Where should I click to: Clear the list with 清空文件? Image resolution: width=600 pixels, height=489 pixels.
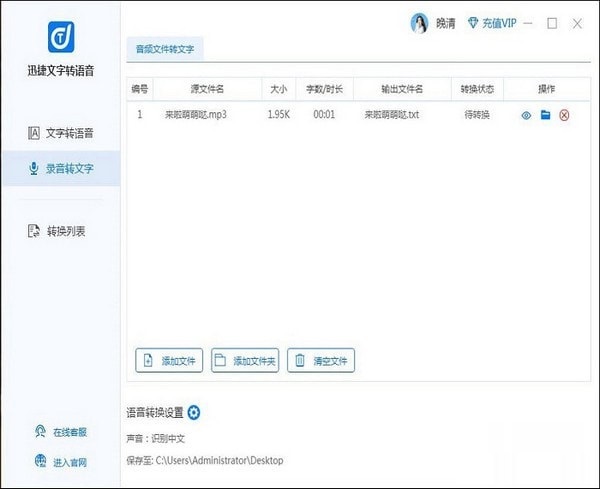point(321,360)
